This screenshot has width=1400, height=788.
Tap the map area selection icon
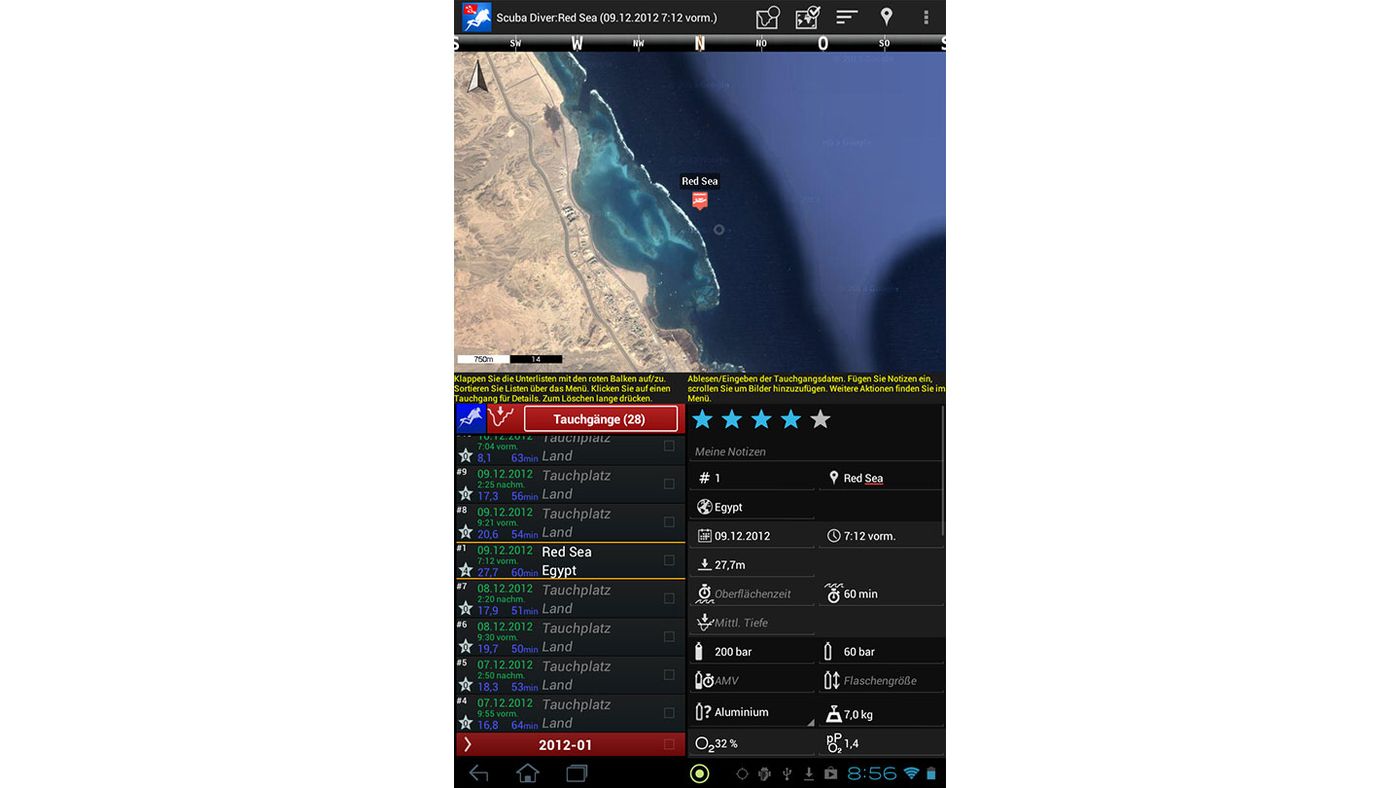click(x=767, y=17)
